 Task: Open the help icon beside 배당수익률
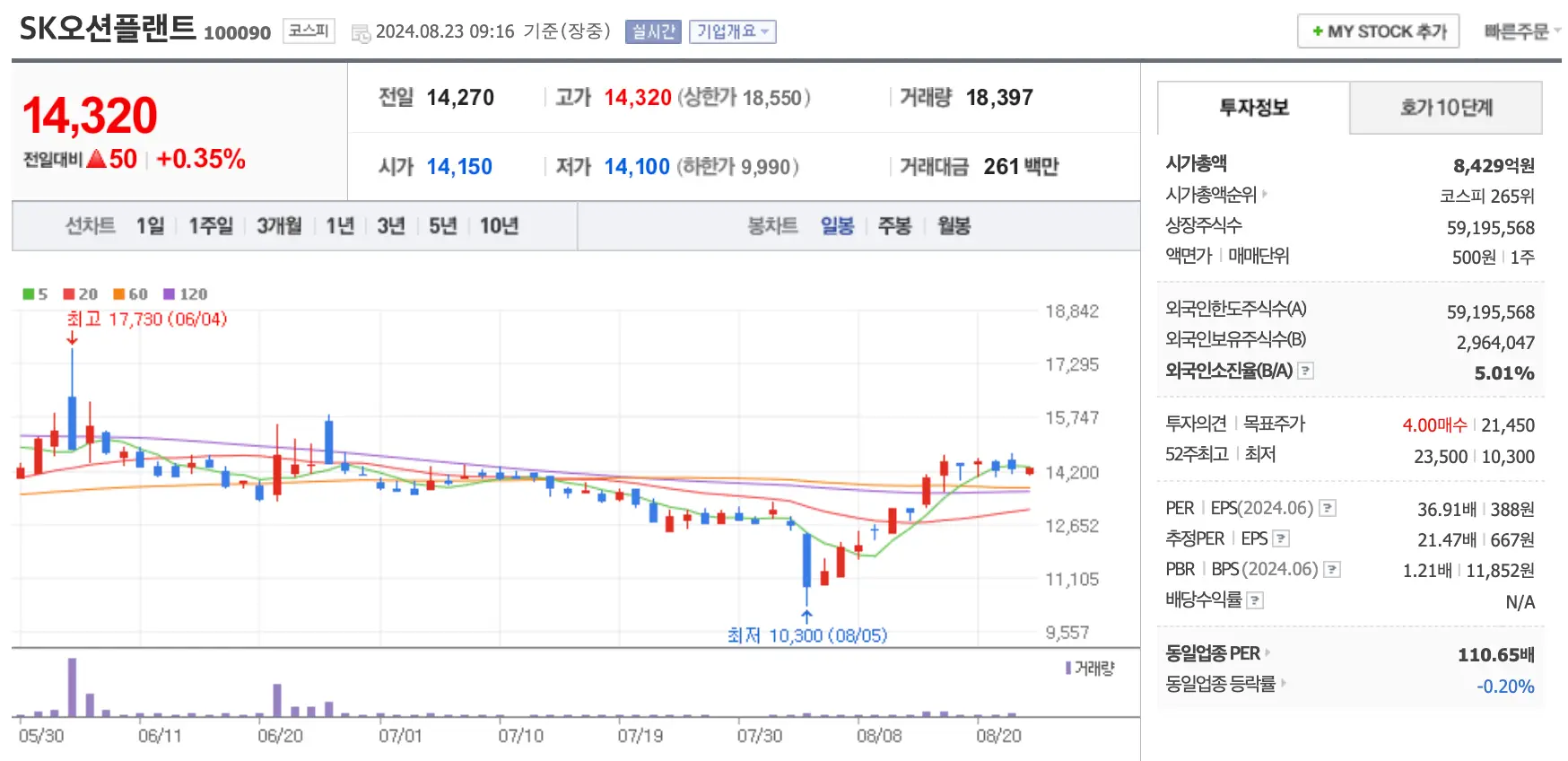click(1256, 600)
